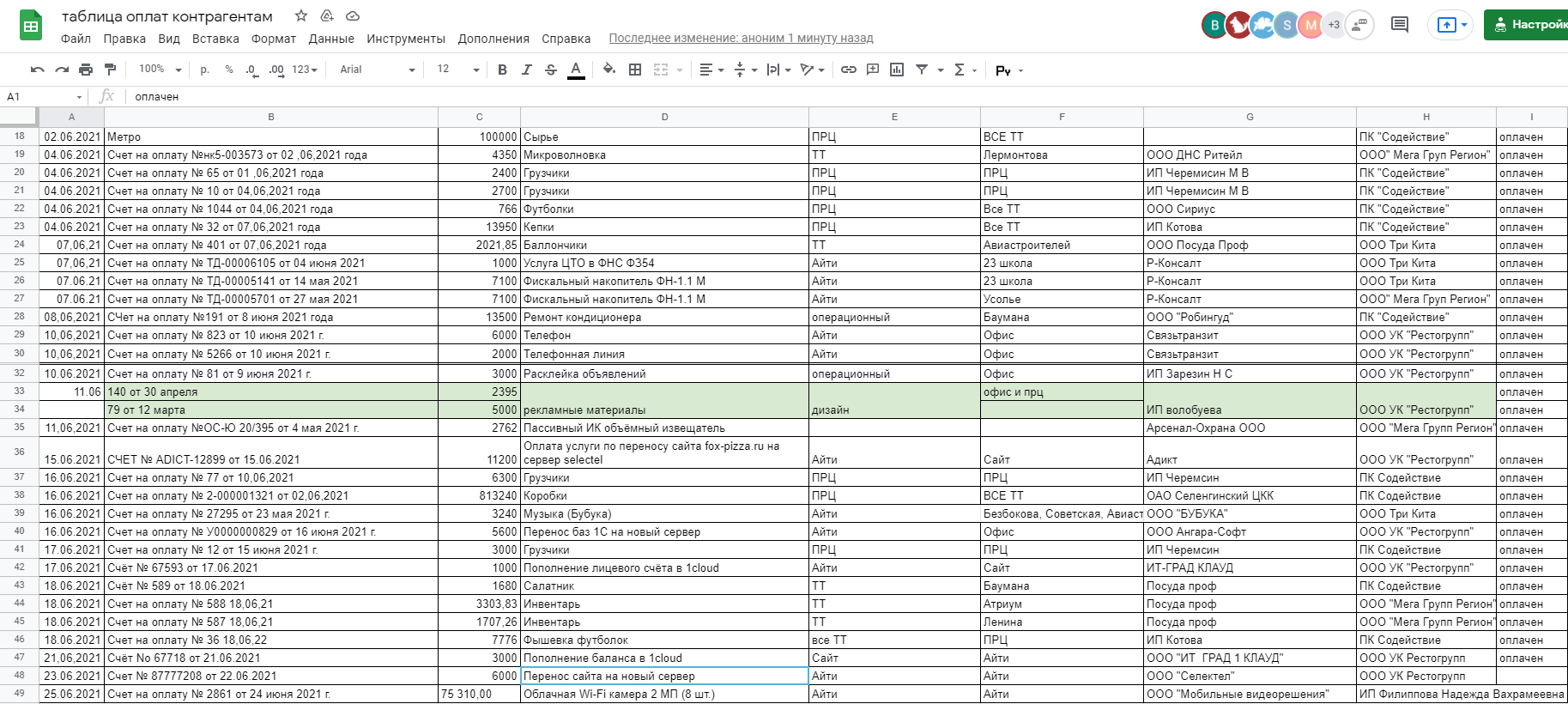Click the formula bar showing 'оплачен'
This screenshot has width=1568, height=704.
846,97
